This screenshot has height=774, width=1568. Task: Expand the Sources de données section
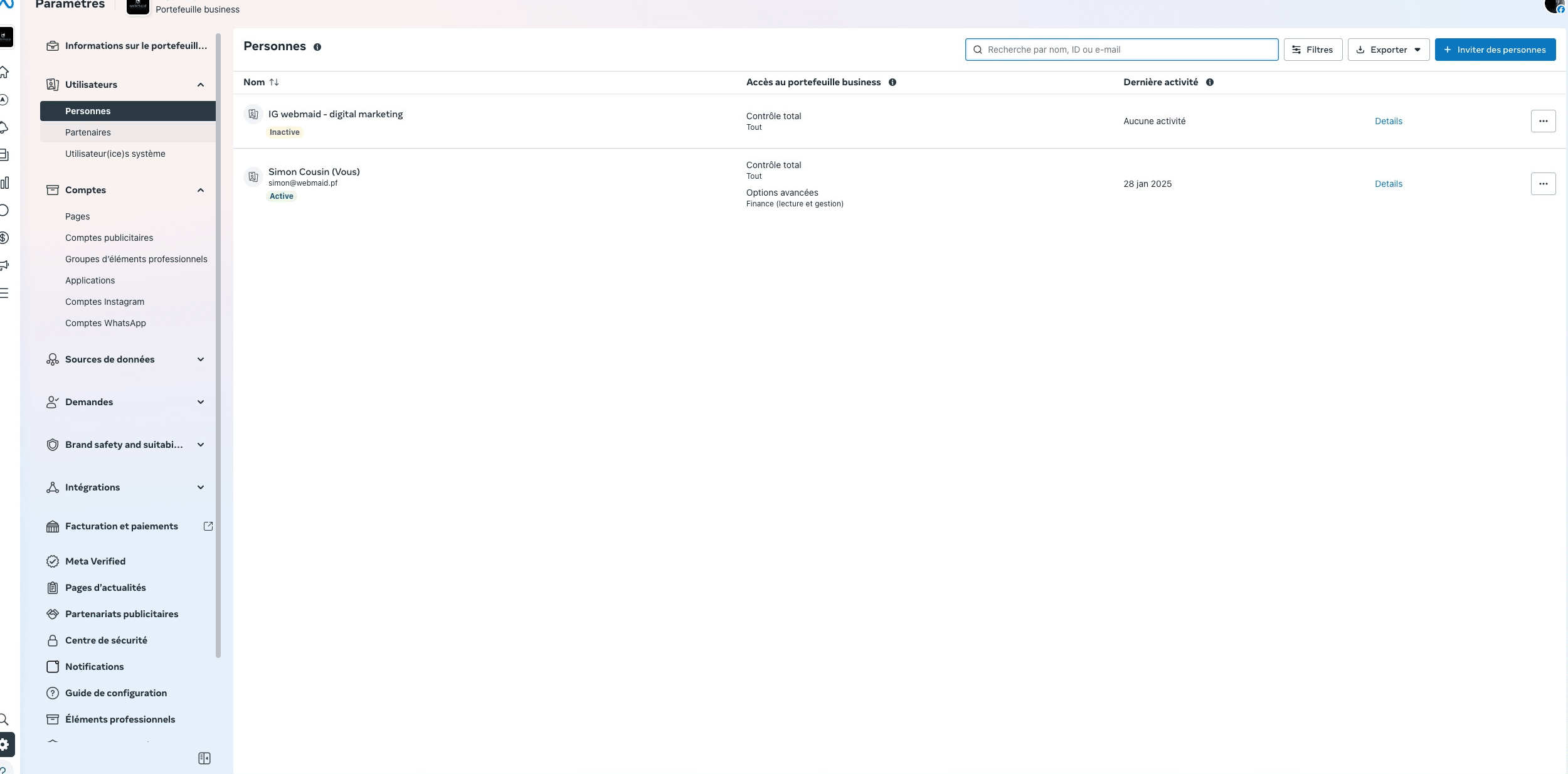(201, 359)
